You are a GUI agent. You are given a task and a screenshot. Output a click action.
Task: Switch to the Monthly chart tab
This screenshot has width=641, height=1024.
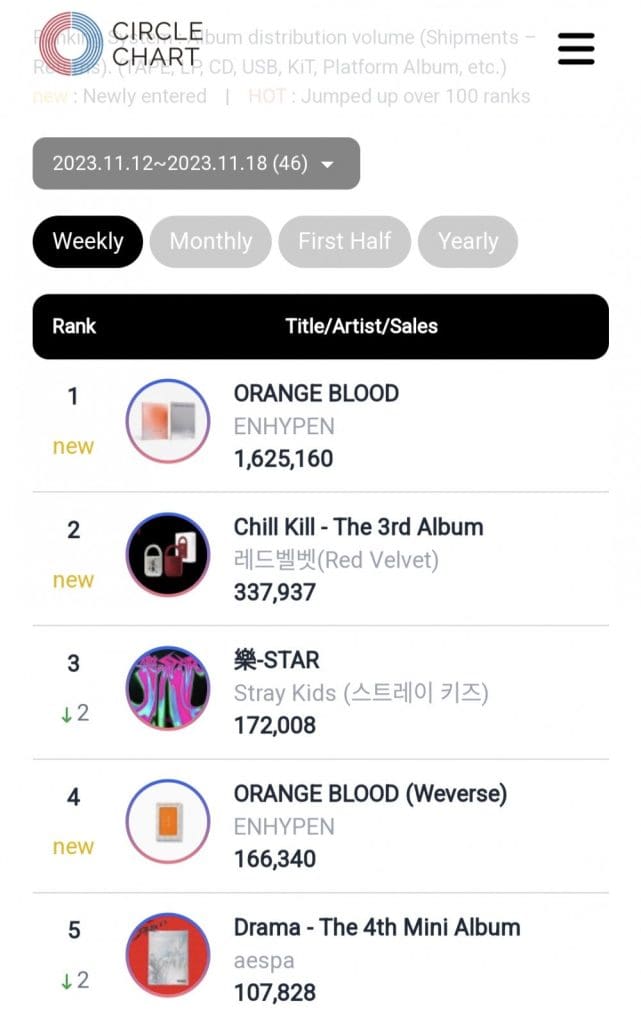tap(210, 241)
